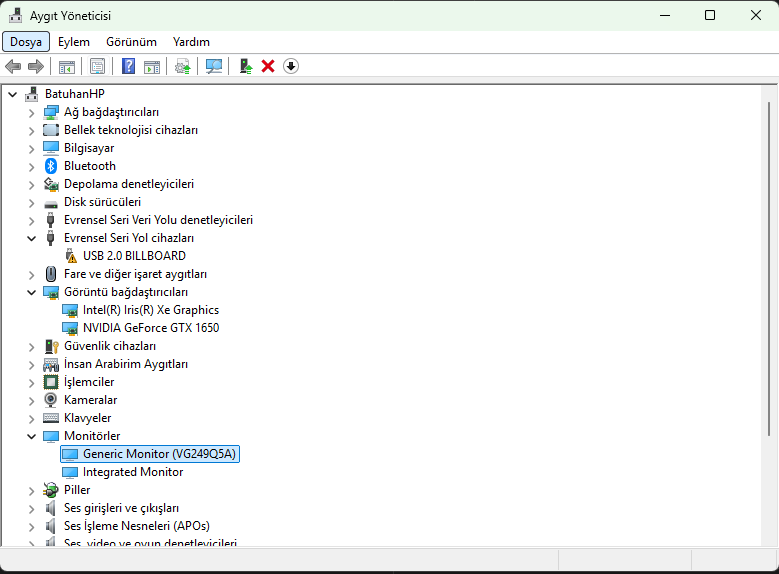Click the Back arrow toolbar icon
This screenshot has height=574, width=779.
(x=13, y=66)
